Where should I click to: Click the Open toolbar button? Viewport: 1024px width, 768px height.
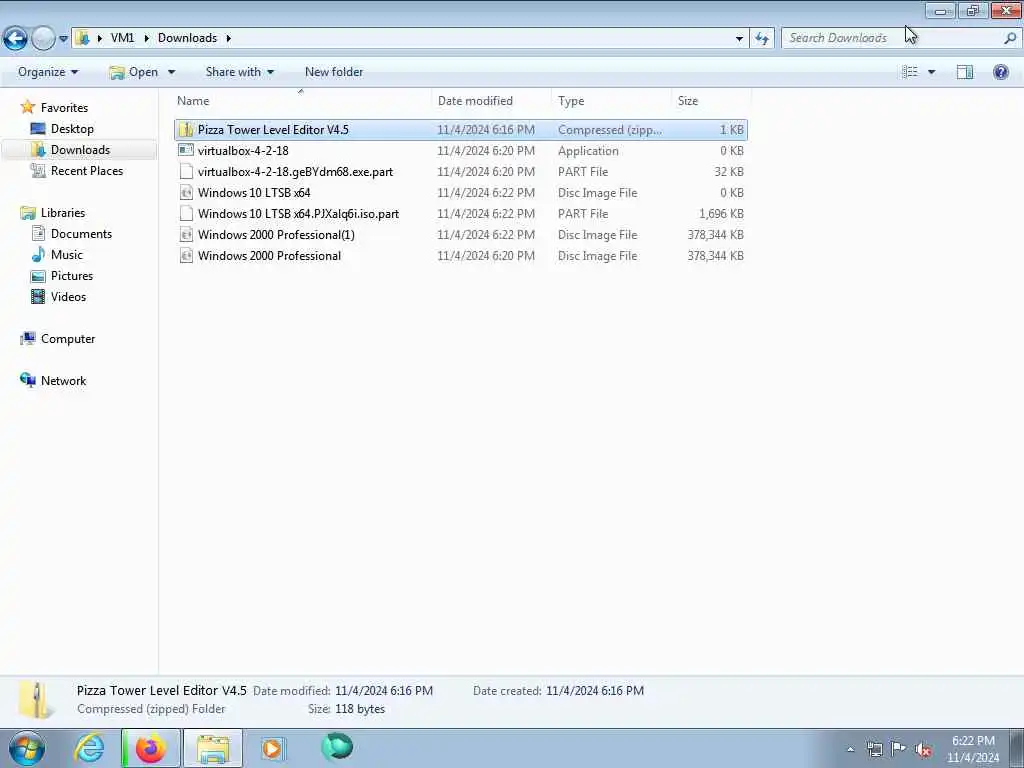134,72
